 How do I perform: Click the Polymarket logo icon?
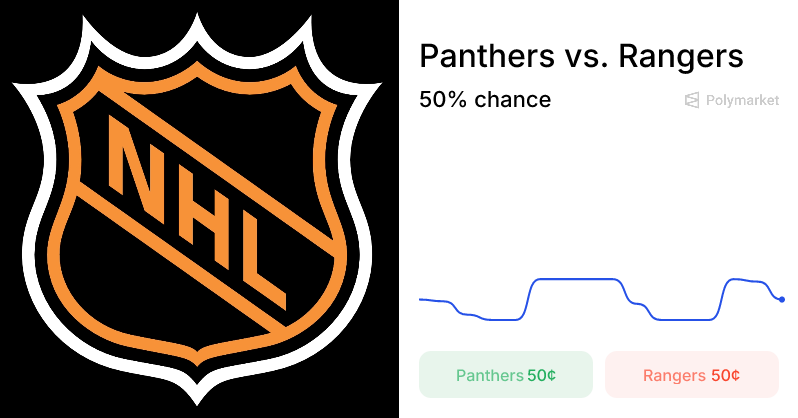[x=692, y=101]
